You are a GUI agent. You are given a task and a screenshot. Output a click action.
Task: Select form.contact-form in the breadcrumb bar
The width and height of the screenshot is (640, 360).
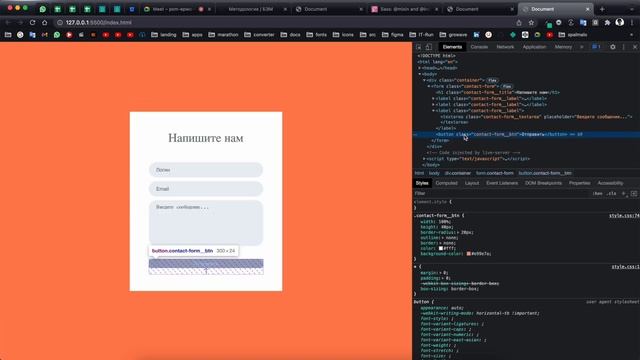(x=494, y=173)
